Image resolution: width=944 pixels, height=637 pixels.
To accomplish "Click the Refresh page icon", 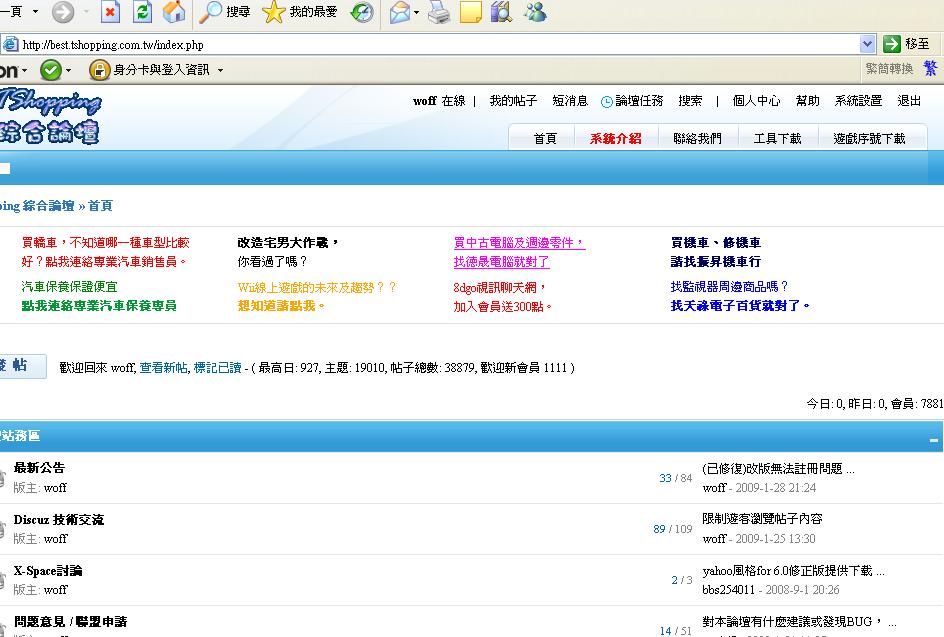I will tap(142, 11).
